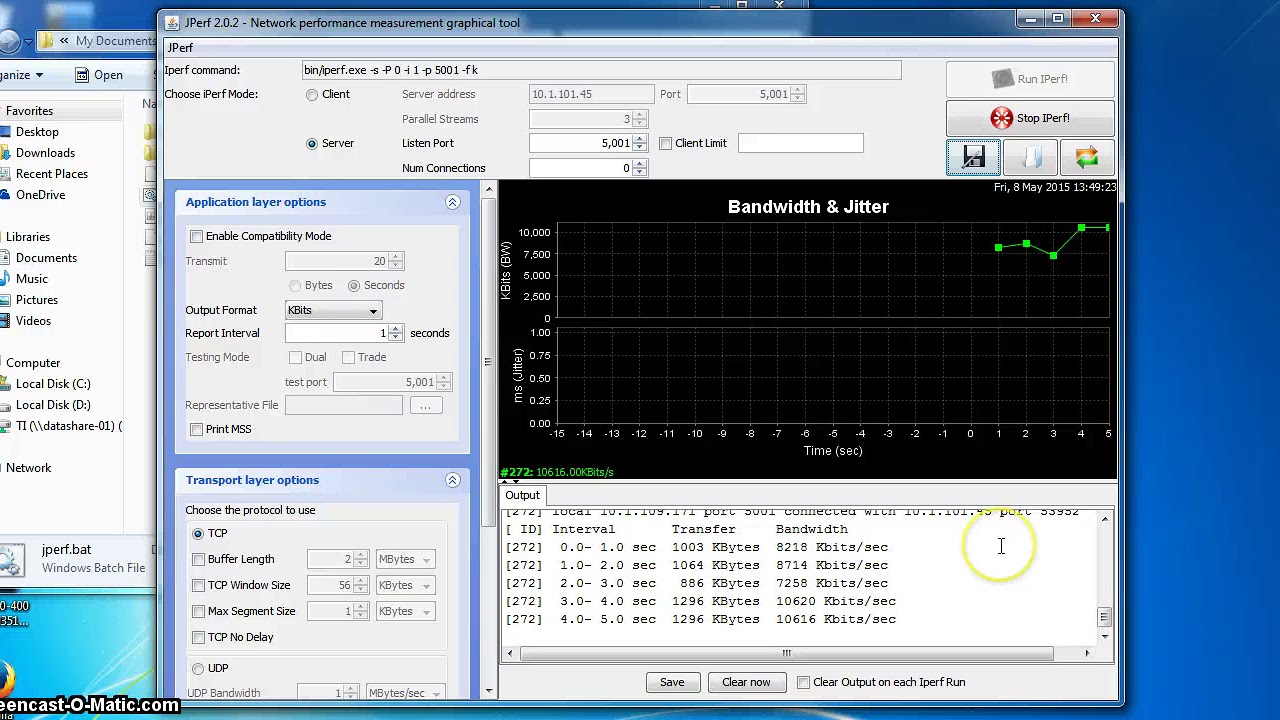1280x720 pixels.
Task: Open Music library in Explorer sidebar
Action: [x=31, y=279]
